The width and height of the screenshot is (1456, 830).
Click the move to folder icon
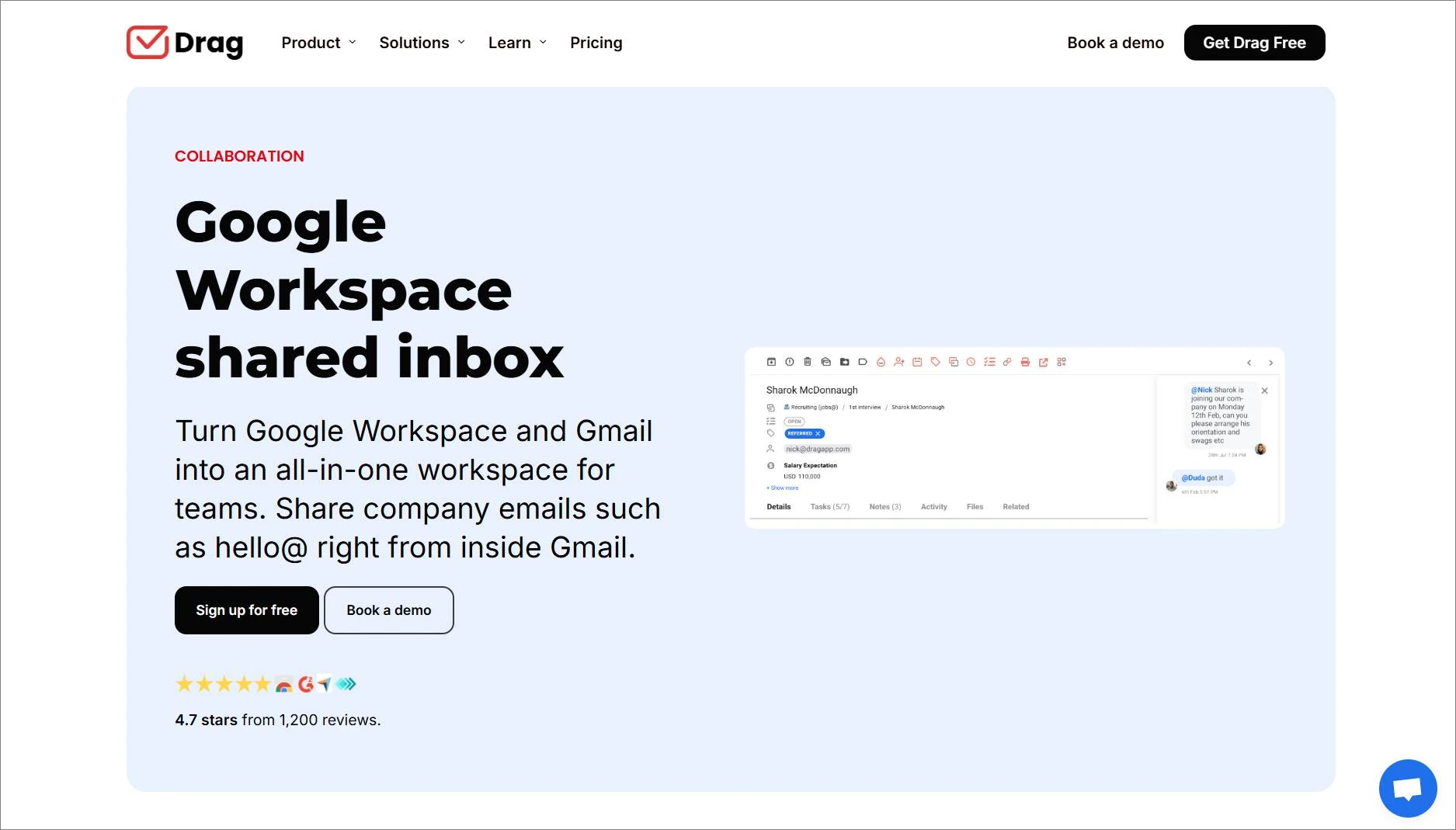pyautogui.click(x=844, y=362)
